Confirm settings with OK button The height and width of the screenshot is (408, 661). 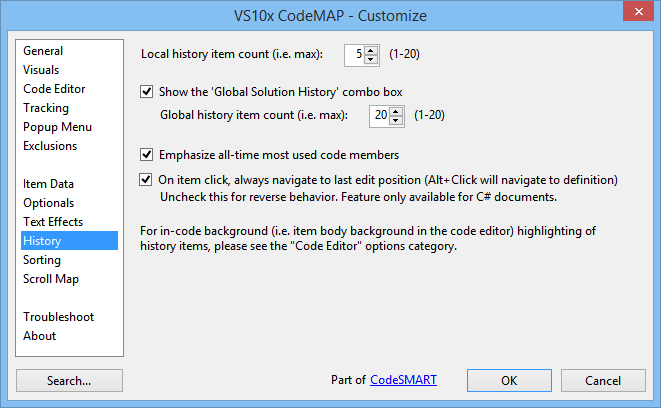point(509,381)
